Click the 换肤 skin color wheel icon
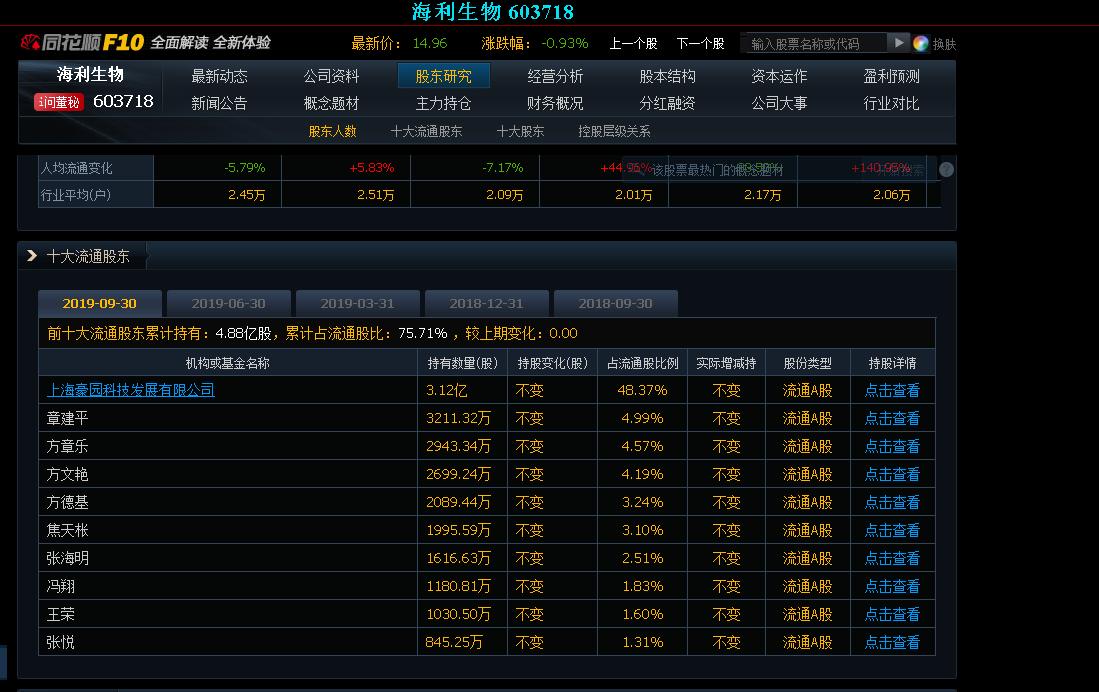1099x692 pixels. (921, 43)
